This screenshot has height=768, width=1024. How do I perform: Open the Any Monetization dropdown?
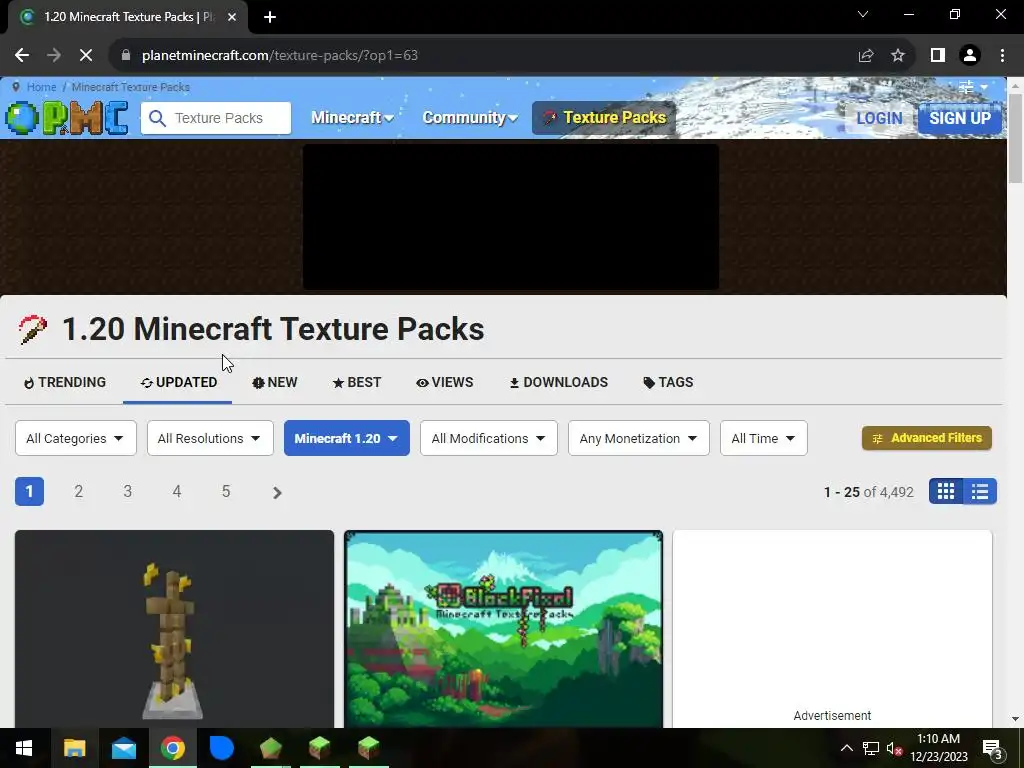tap(639, 438)
